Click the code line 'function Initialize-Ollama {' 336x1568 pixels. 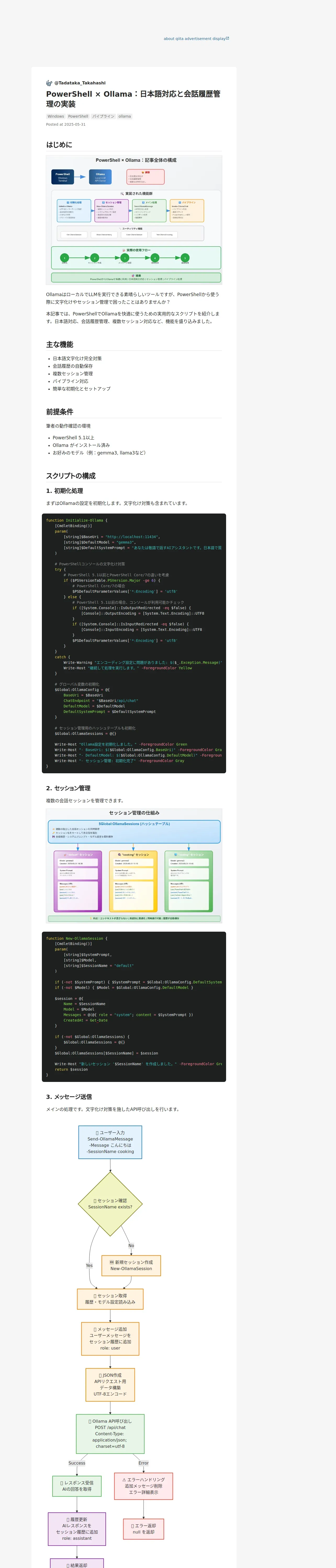pos(77,520)
